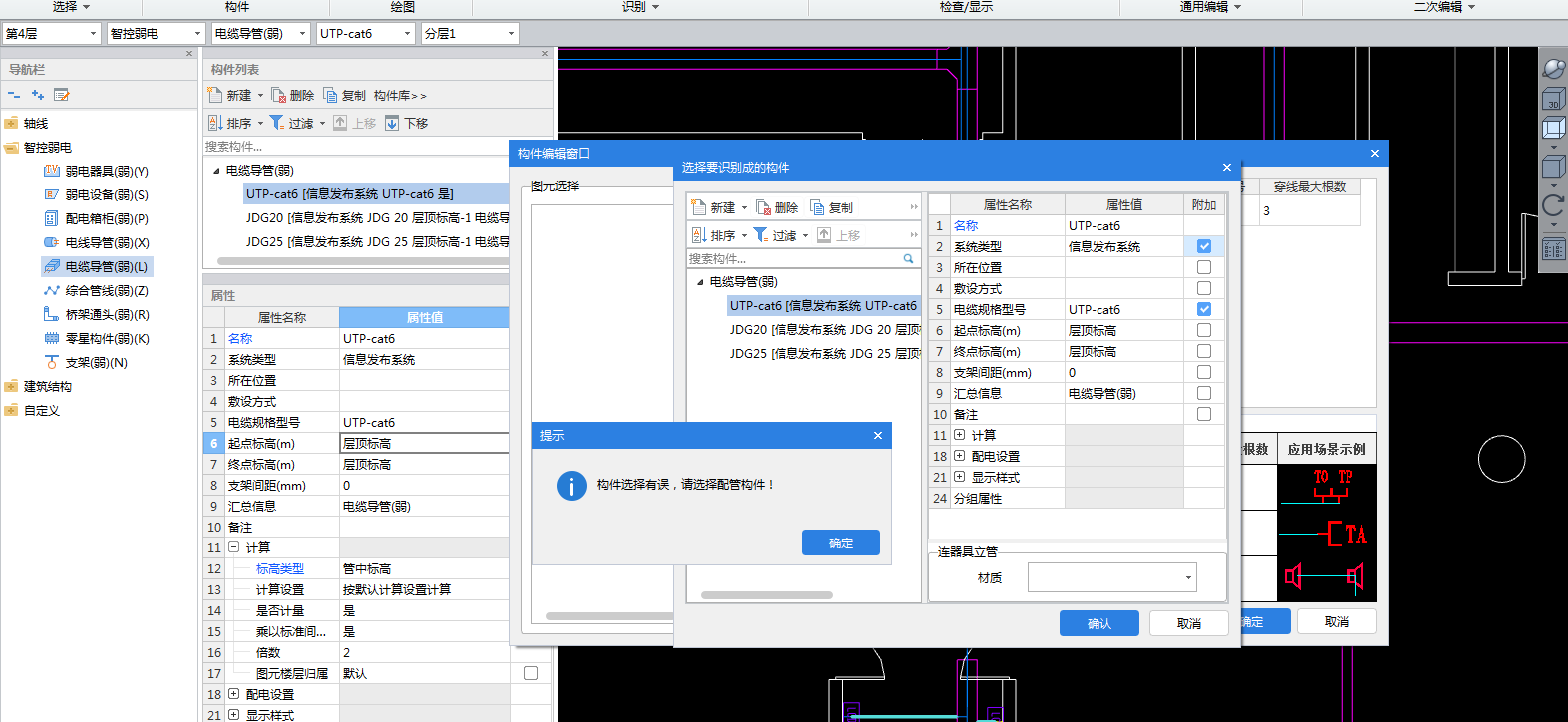Click 排序 icon in 选择要识别成的构件 dialog

click(699, 235)
